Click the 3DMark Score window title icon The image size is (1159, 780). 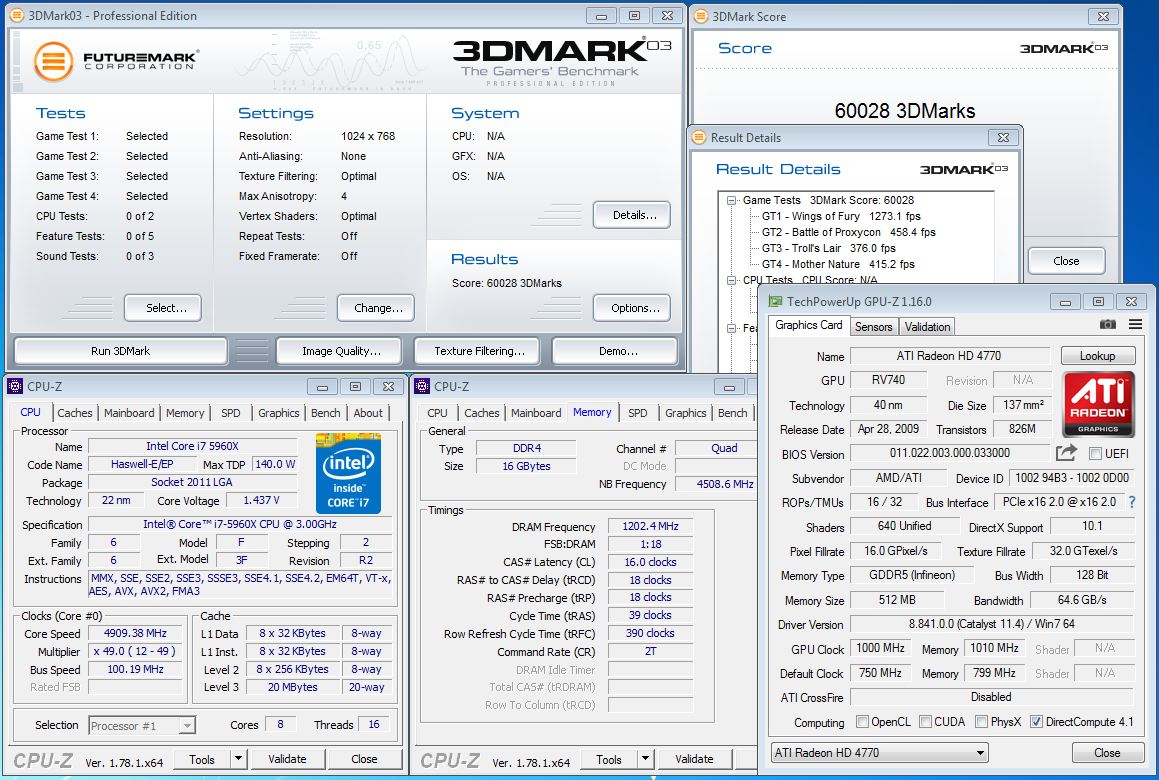pos(701,16)
